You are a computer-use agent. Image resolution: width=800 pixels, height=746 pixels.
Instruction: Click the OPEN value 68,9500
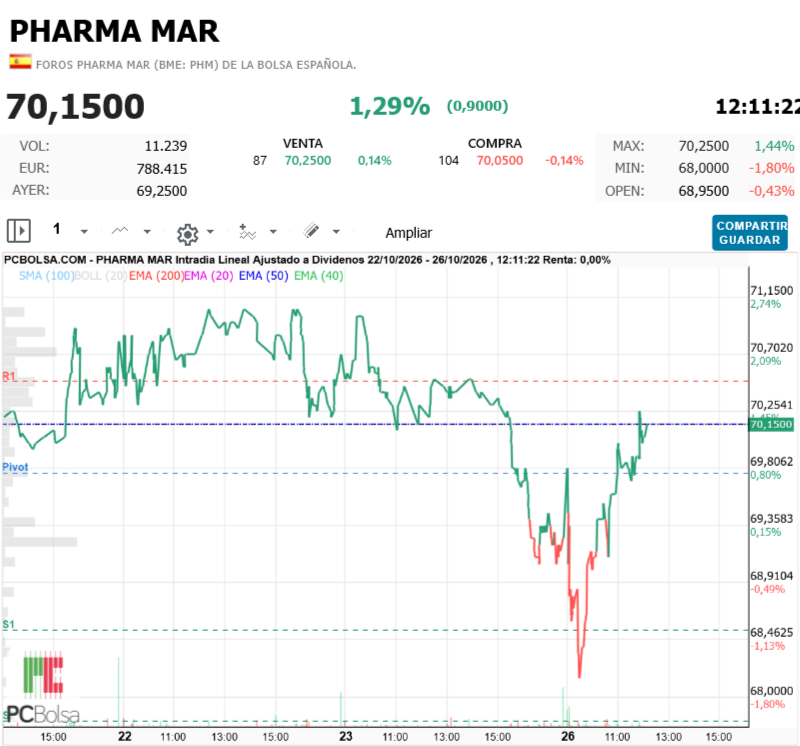704,191
